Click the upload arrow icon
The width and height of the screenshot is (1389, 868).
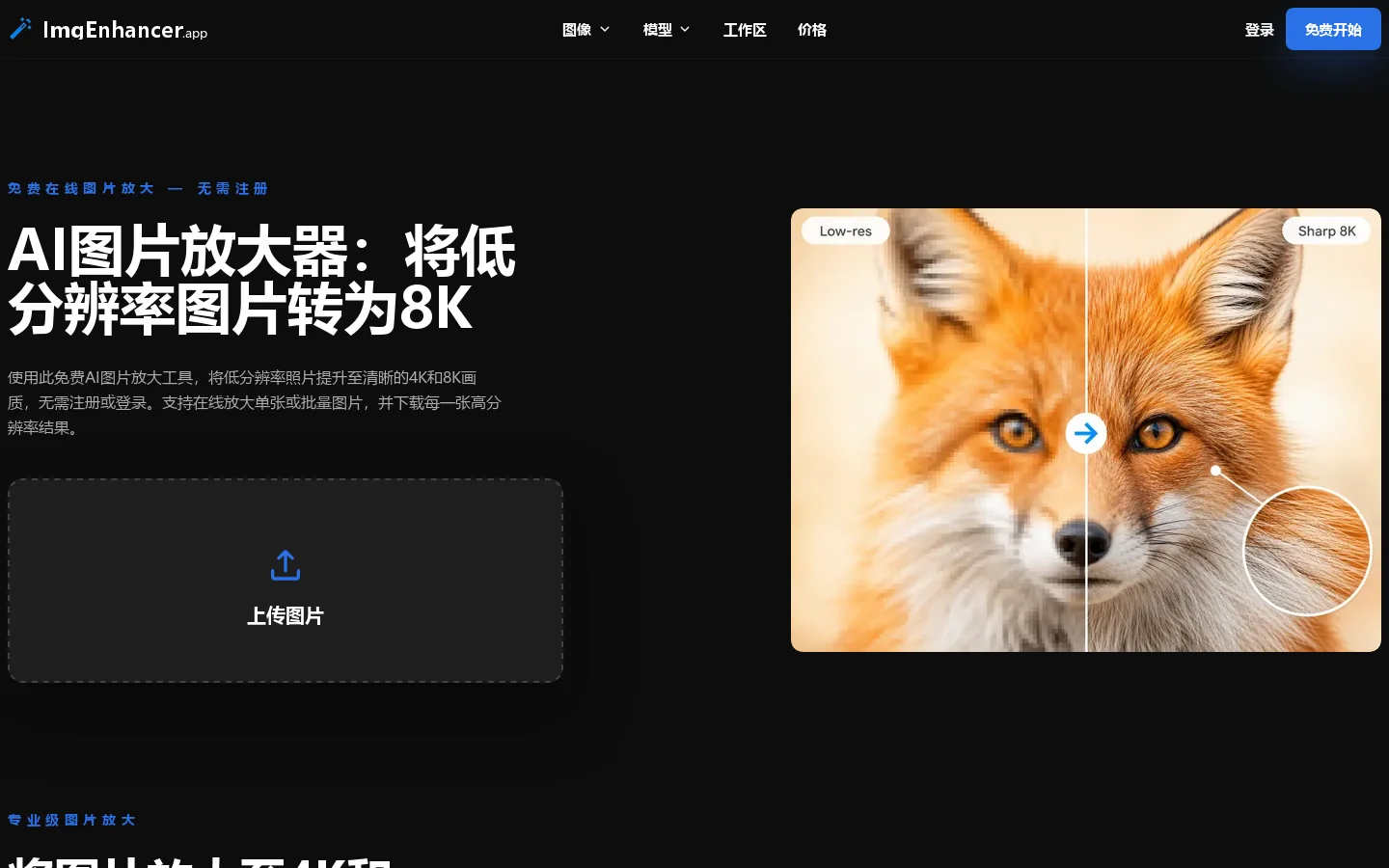[286, 565]
